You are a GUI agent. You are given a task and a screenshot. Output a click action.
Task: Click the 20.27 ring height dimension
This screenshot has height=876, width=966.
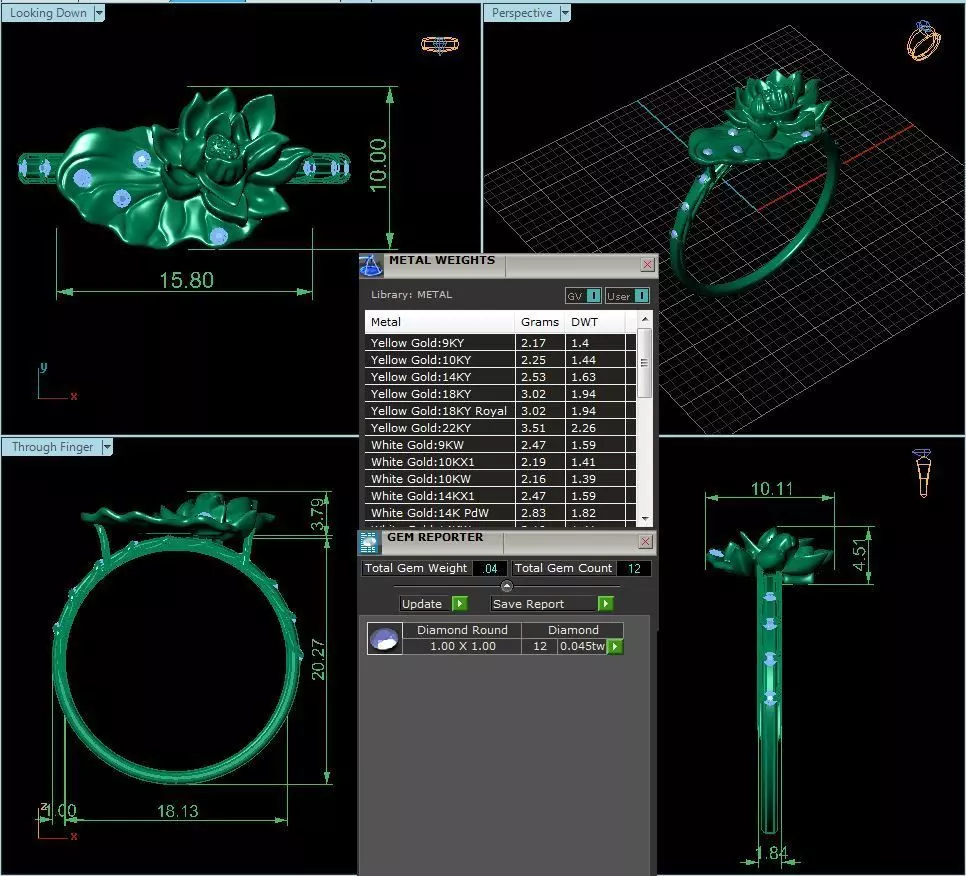point(319,659)
